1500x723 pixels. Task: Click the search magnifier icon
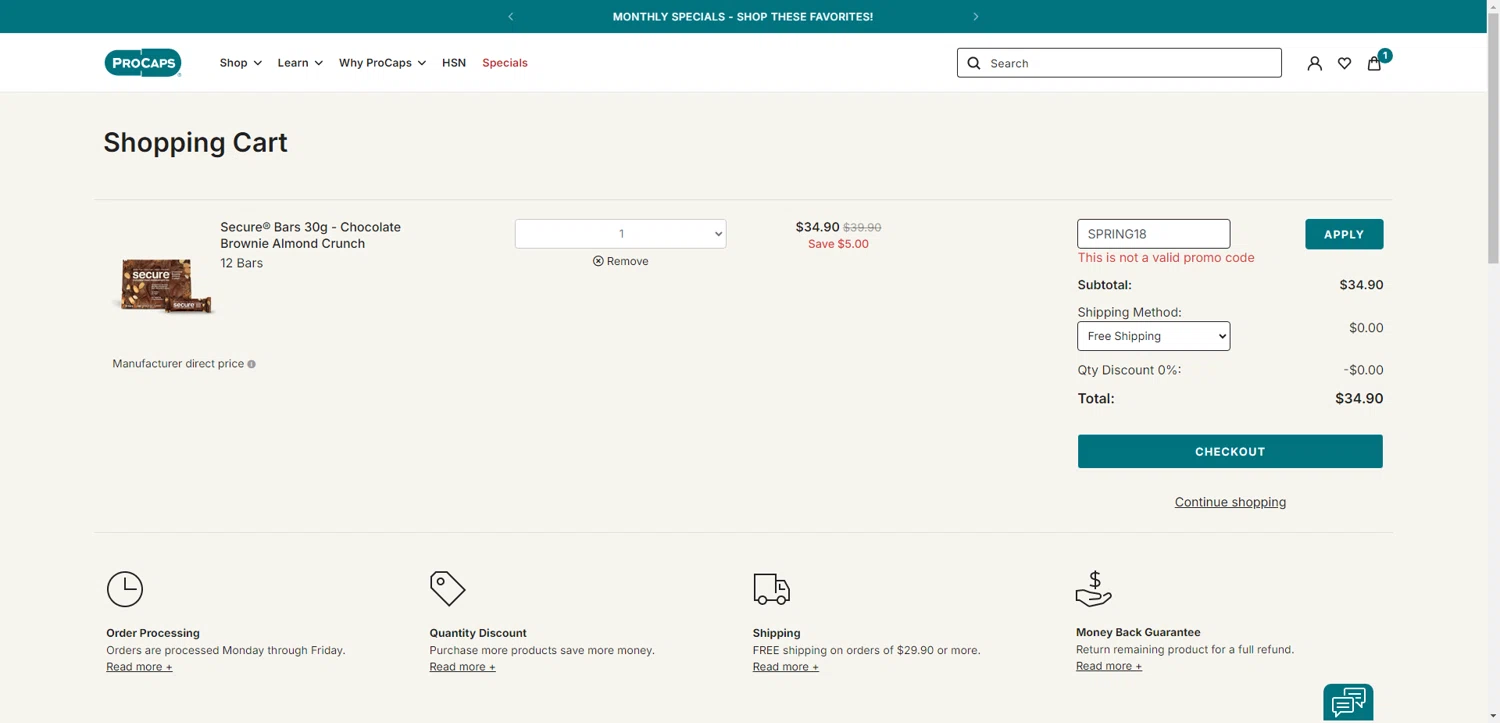click(974, 63)
